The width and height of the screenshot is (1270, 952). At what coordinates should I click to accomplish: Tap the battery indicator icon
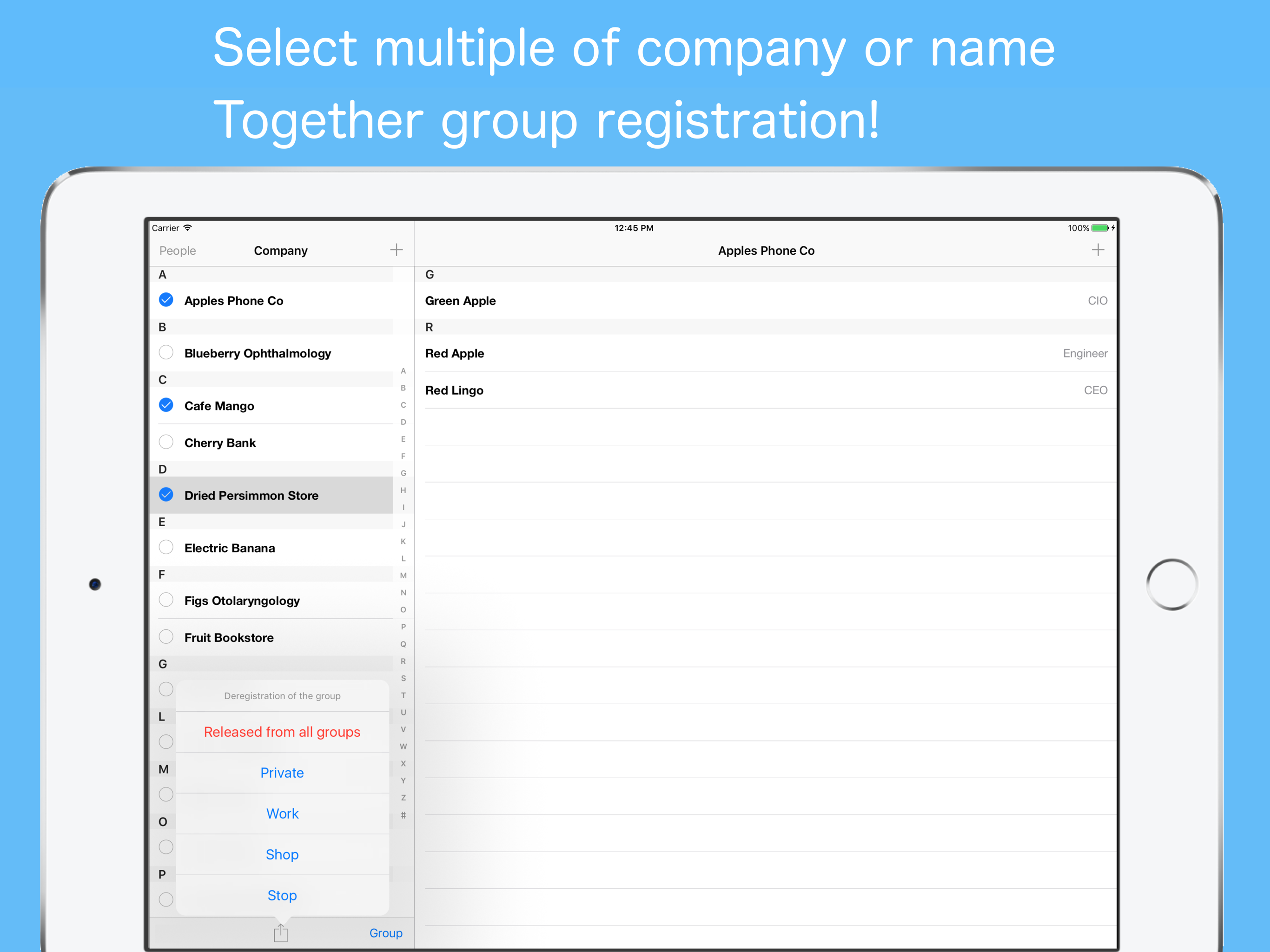coord(1099,228)
